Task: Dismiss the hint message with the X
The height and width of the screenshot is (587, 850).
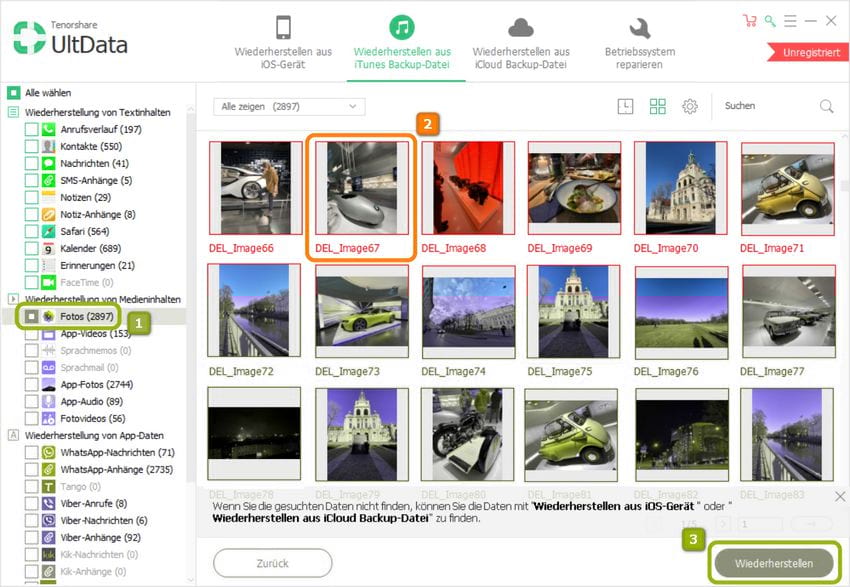Action: coord(840,496)
